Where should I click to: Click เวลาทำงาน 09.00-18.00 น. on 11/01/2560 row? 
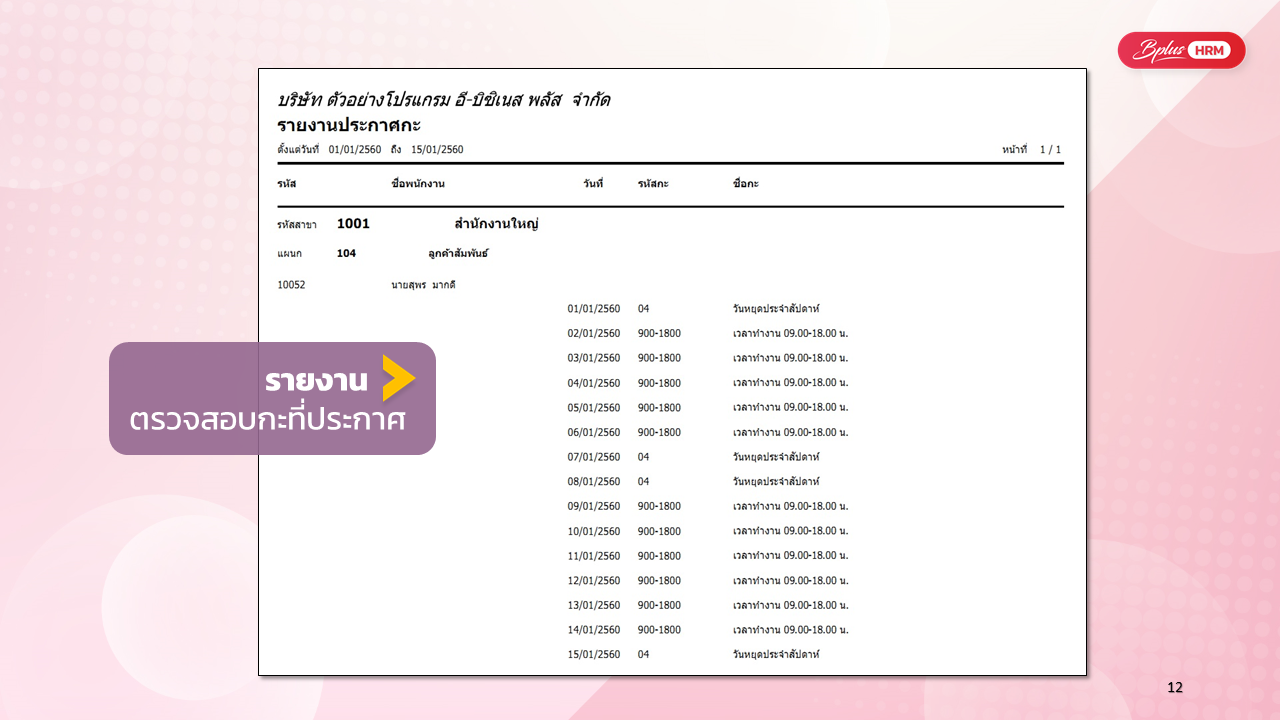(x=790, y=556)
